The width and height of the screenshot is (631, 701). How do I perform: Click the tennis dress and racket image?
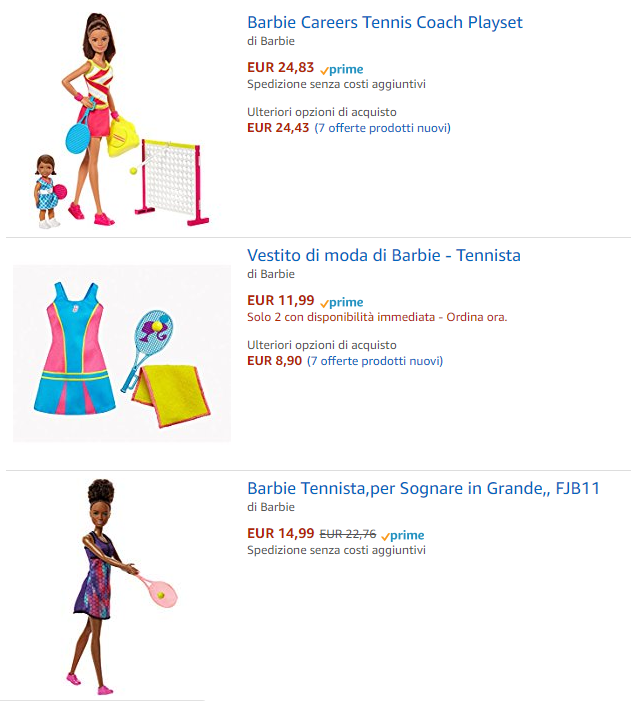tap(122, 353)
